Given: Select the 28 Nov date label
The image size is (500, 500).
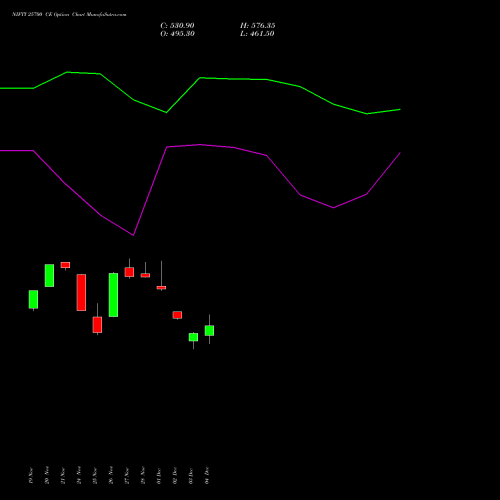Looking at the screenshot, I should coord(143,475).
